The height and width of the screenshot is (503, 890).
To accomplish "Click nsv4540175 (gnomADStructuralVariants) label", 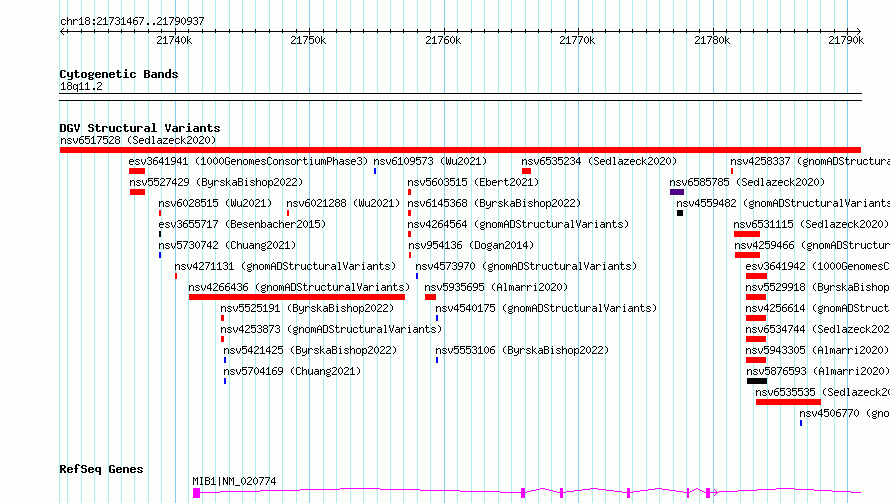I will 546,308.
